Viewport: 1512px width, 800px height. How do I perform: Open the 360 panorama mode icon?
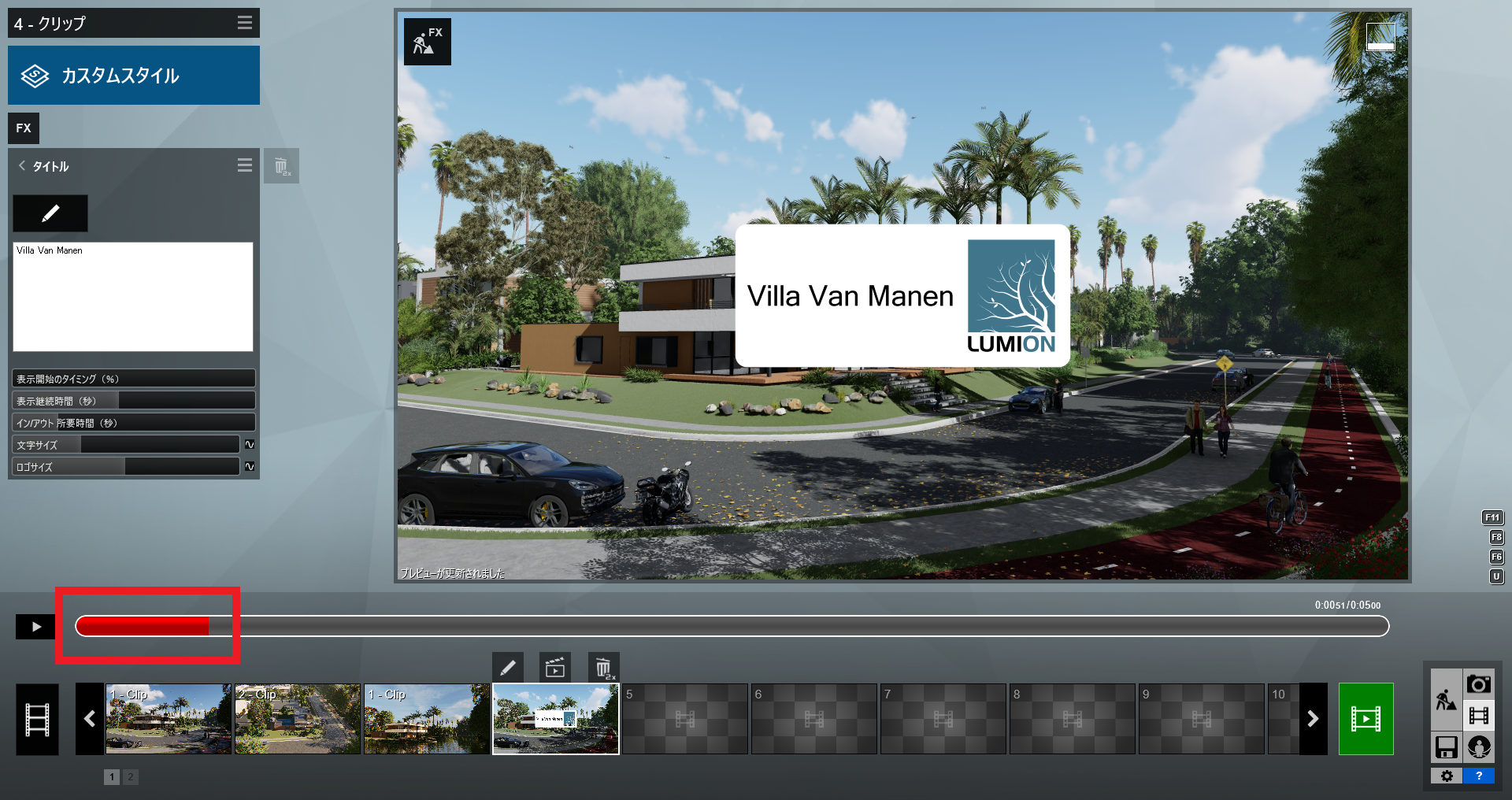click(x=1479, y=747)
